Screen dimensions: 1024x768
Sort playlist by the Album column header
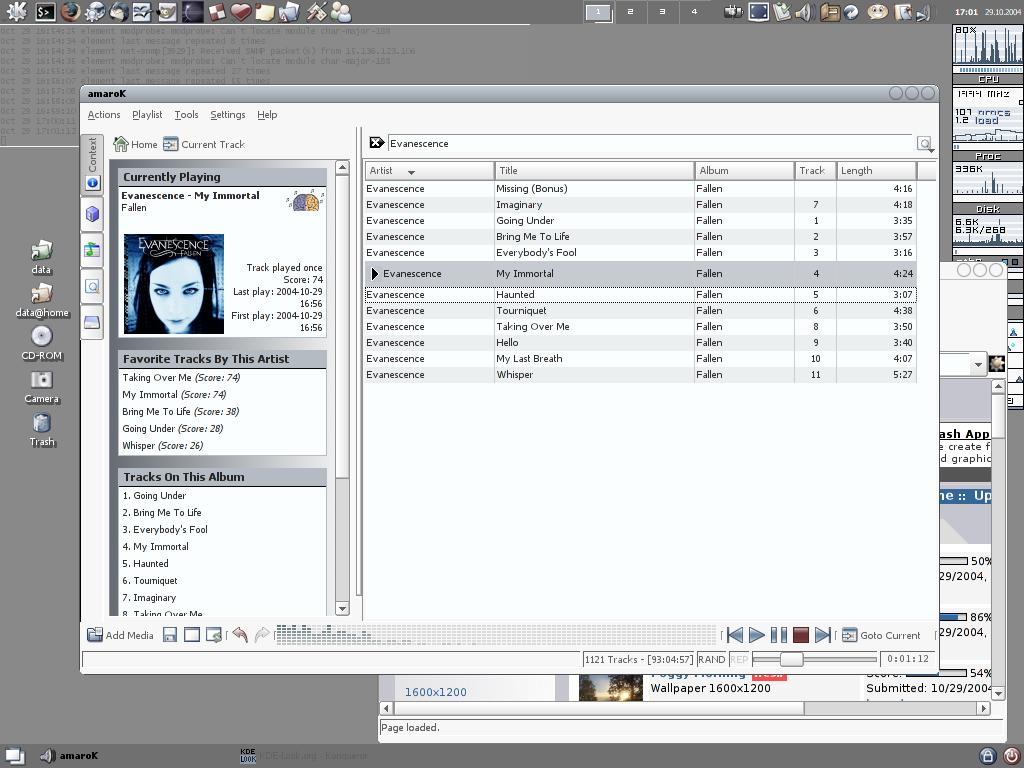[744, 170]
